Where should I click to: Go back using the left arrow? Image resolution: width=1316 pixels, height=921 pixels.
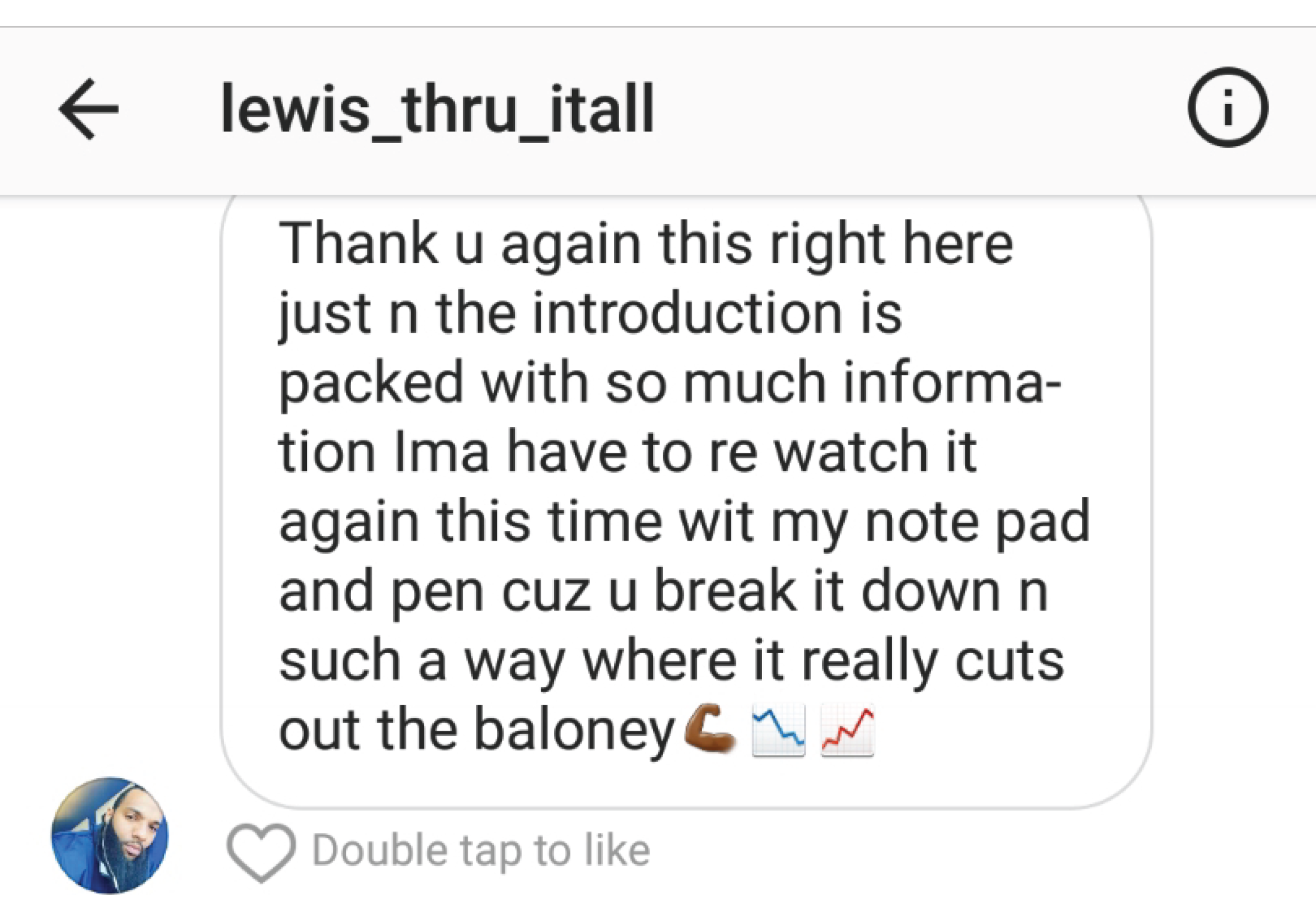click(x=89, y=109)
